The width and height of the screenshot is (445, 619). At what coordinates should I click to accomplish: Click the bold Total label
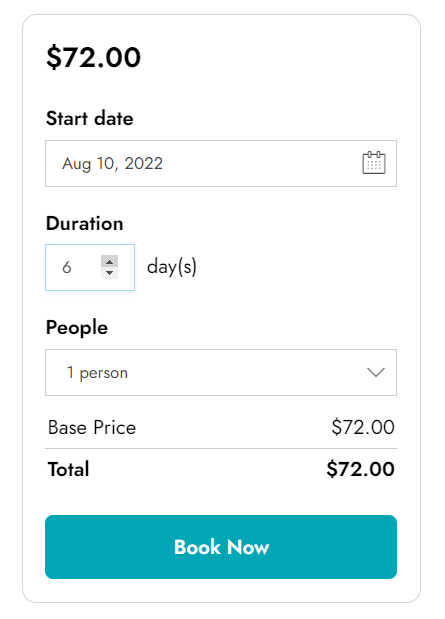[x=68, y=469]
